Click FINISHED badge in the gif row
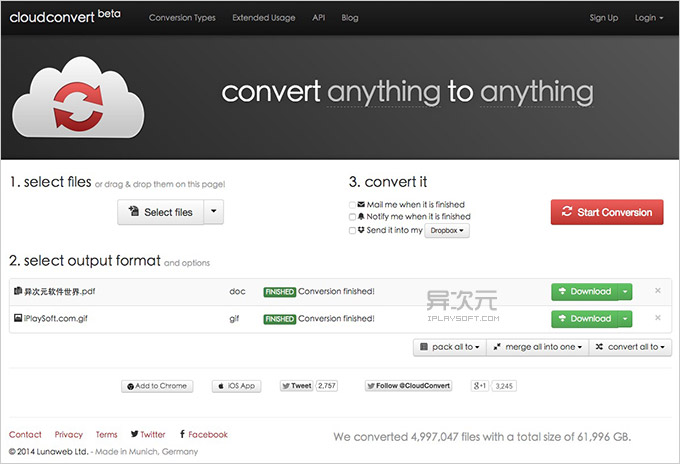This screenshot has width=680, height=464. (x=280, y=319)
